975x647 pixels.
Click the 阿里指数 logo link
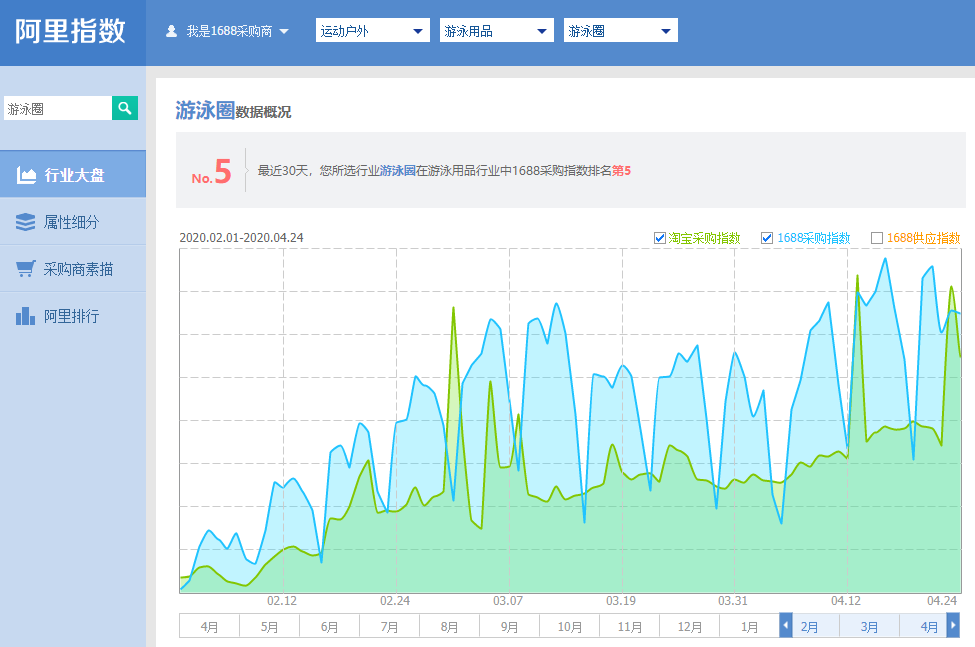(x=71, y=31)
